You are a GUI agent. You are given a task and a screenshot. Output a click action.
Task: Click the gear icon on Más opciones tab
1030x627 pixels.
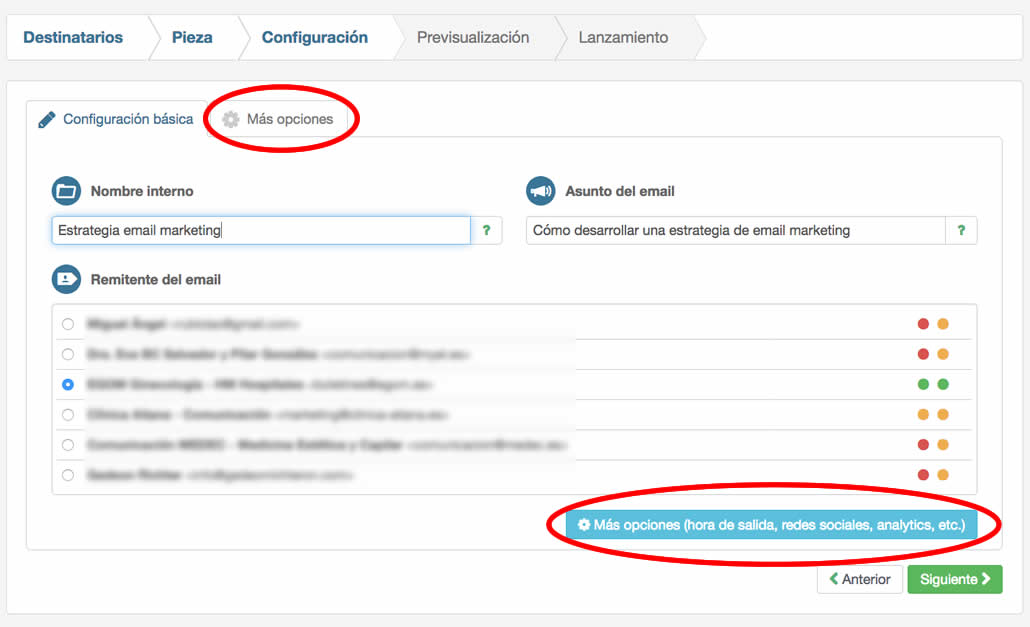coord(232,118)
